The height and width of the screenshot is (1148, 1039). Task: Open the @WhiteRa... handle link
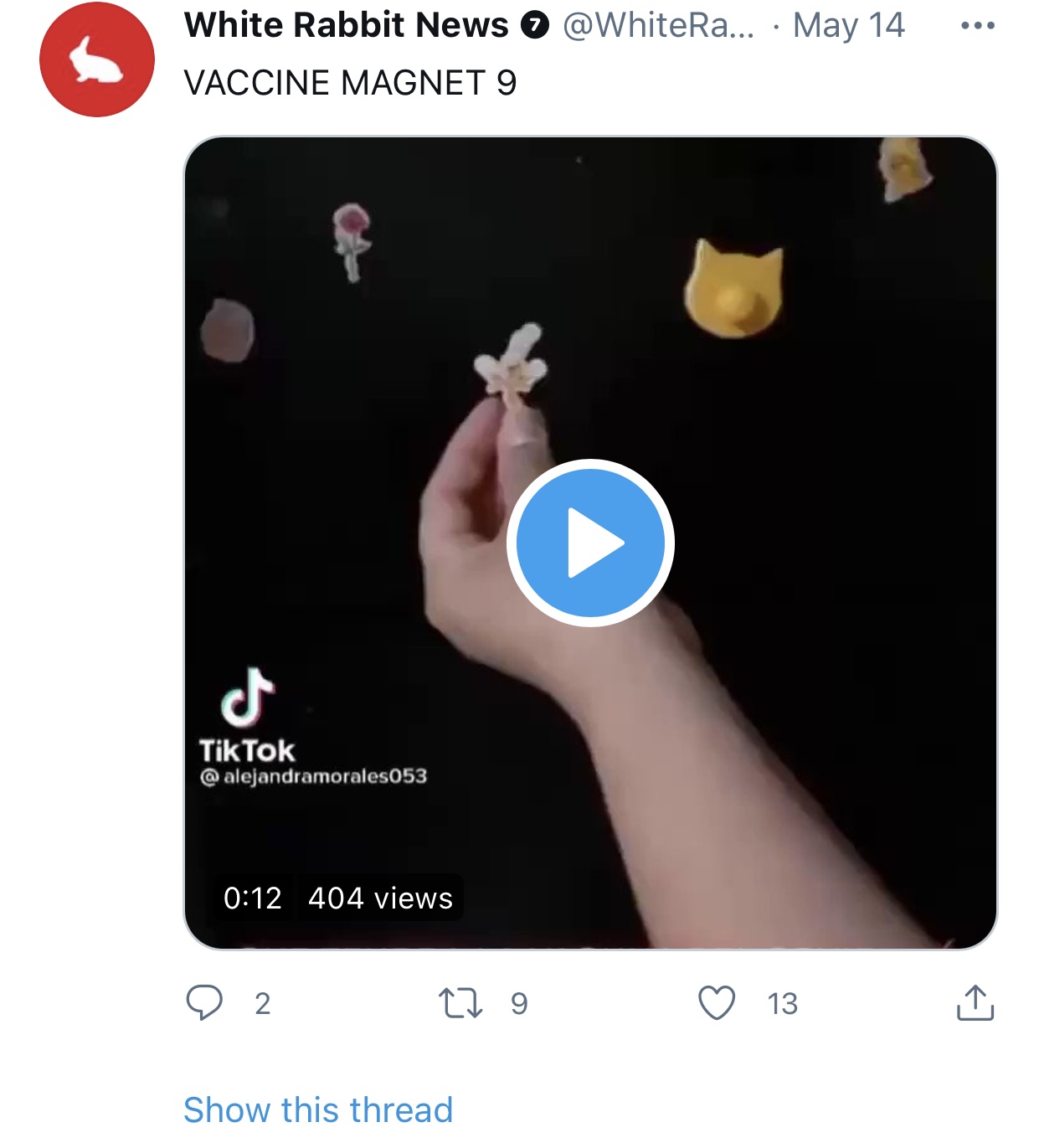(658, 25)
